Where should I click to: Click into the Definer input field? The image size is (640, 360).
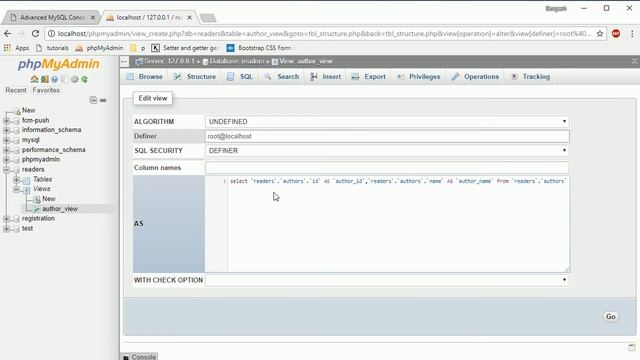point(387,136)
